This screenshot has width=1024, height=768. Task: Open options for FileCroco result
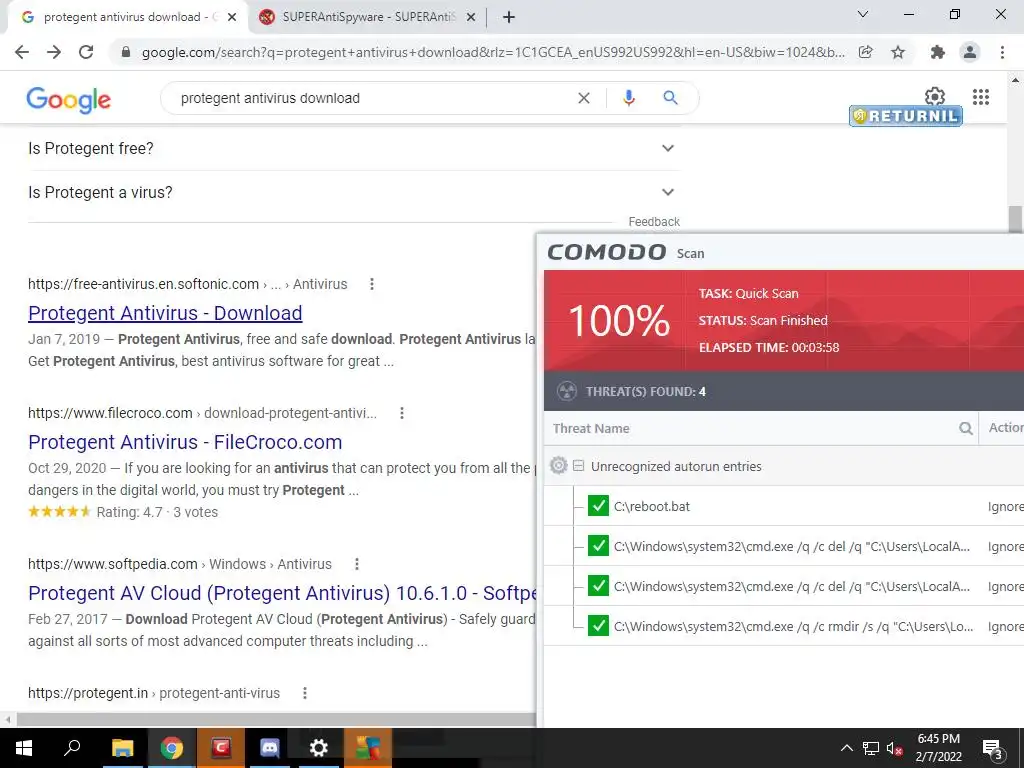point(402,413)
